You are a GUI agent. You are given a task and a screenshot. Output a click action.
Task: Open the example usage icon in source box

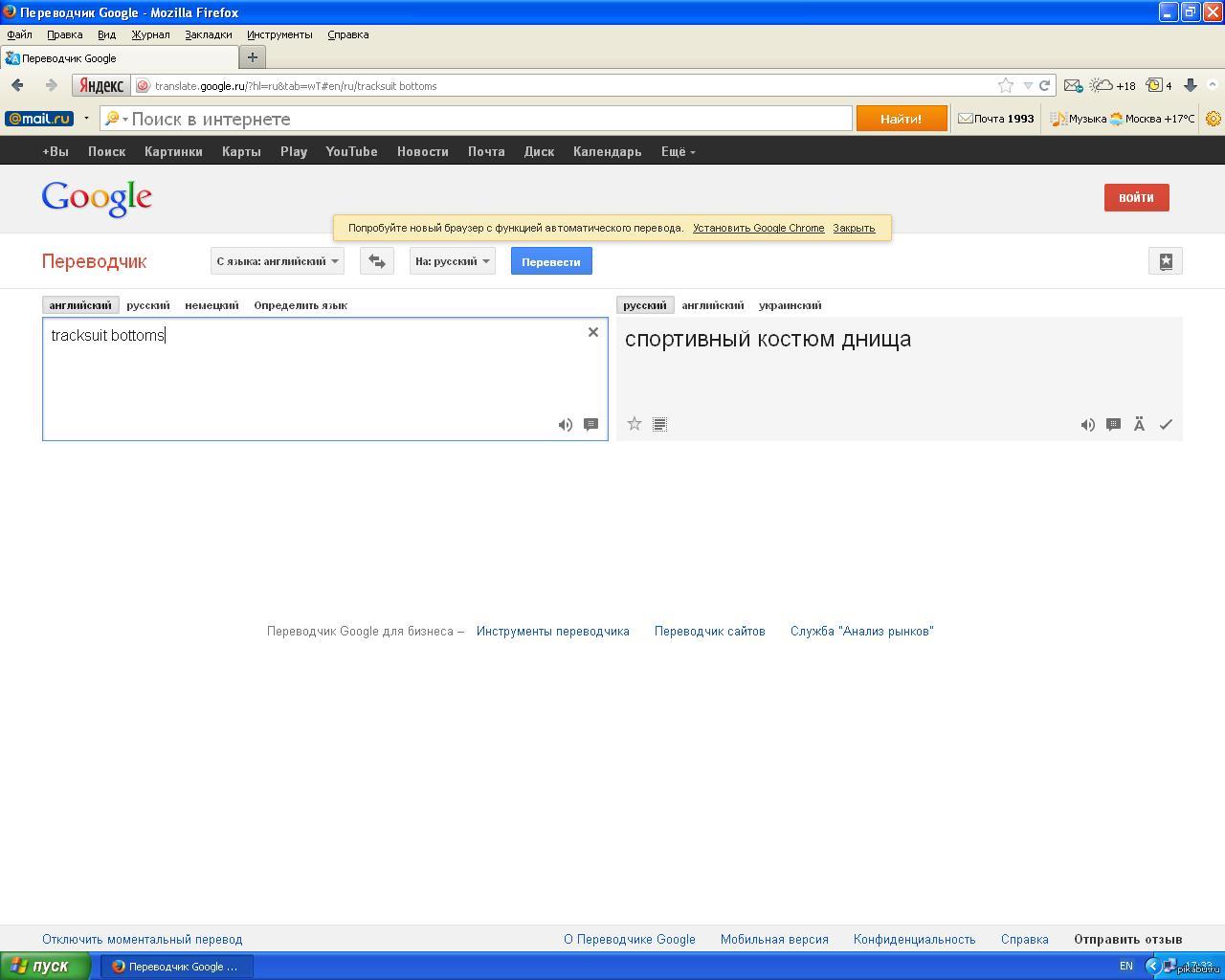pyautogui.click(x=591, y=425)
